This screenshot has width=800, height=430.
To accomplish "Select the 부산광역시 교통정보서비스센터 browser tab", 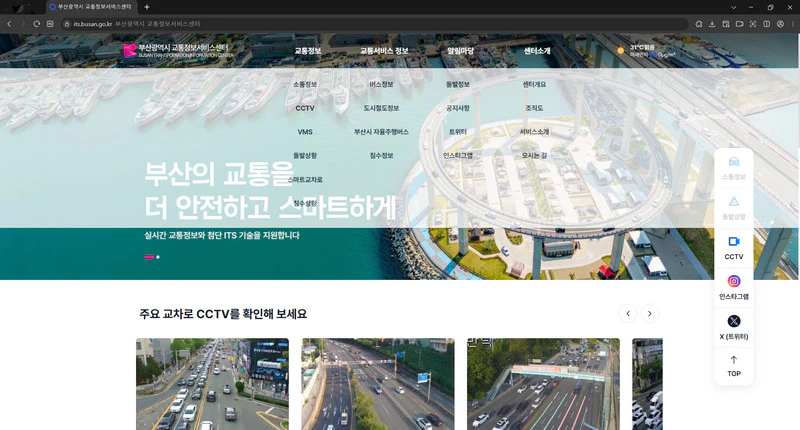I will click(92, 7).
